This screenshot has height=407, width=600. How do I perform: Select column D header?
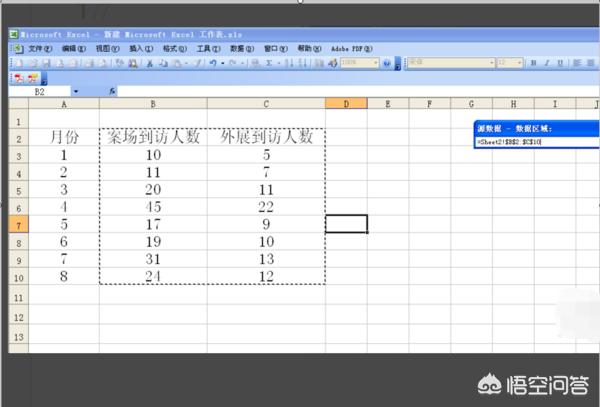pyautogui.click(x=345, y=104)
